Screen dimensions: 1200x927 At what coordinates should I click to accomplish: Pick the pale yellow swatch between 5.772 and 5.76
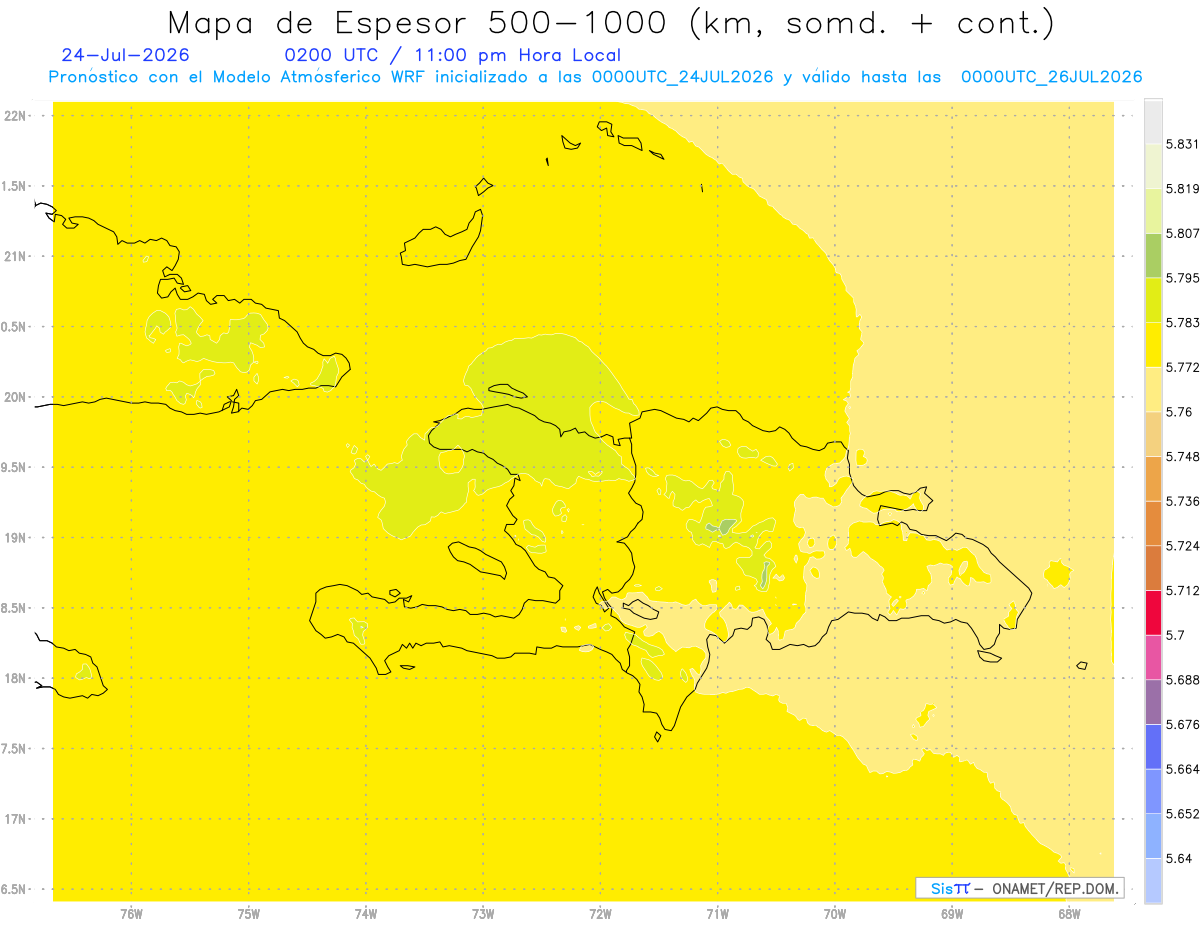click(1153, 389)
